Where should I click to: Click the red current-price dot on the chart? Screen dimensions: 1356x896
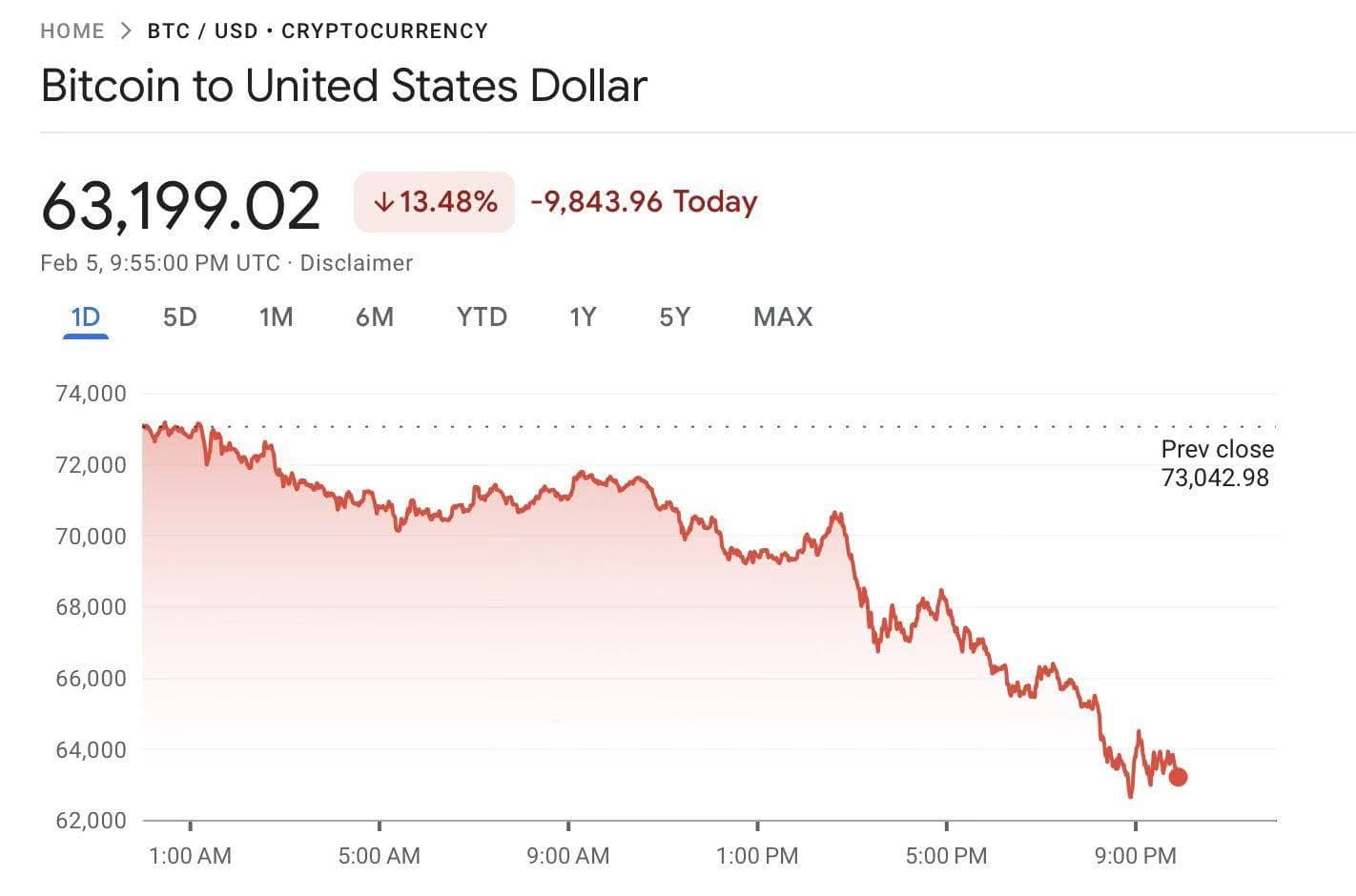[x=1178, y=777]
